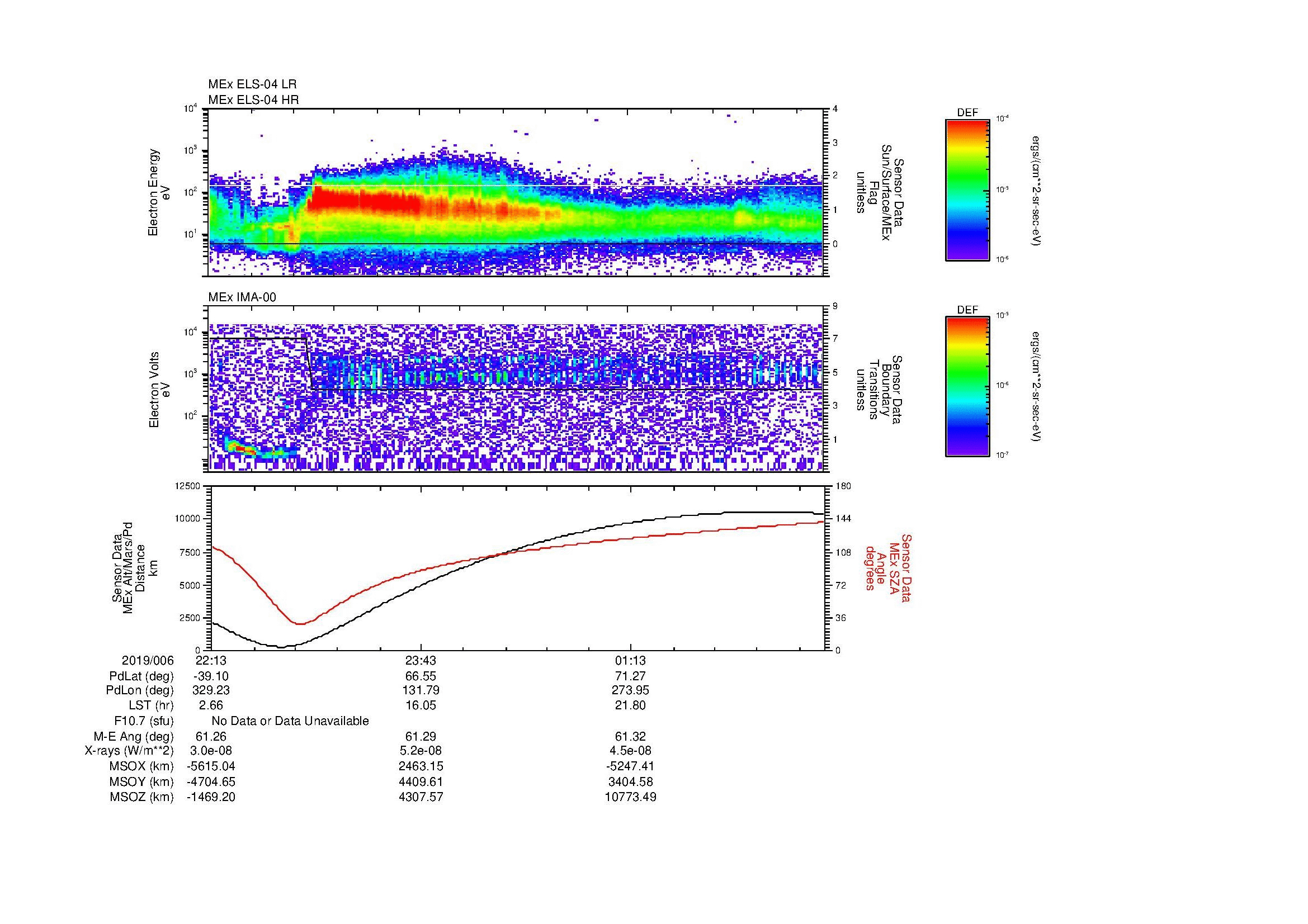Select X-rays value '4.5e-08'
This screenshot has width=1308, height=924.
[631, 751]
